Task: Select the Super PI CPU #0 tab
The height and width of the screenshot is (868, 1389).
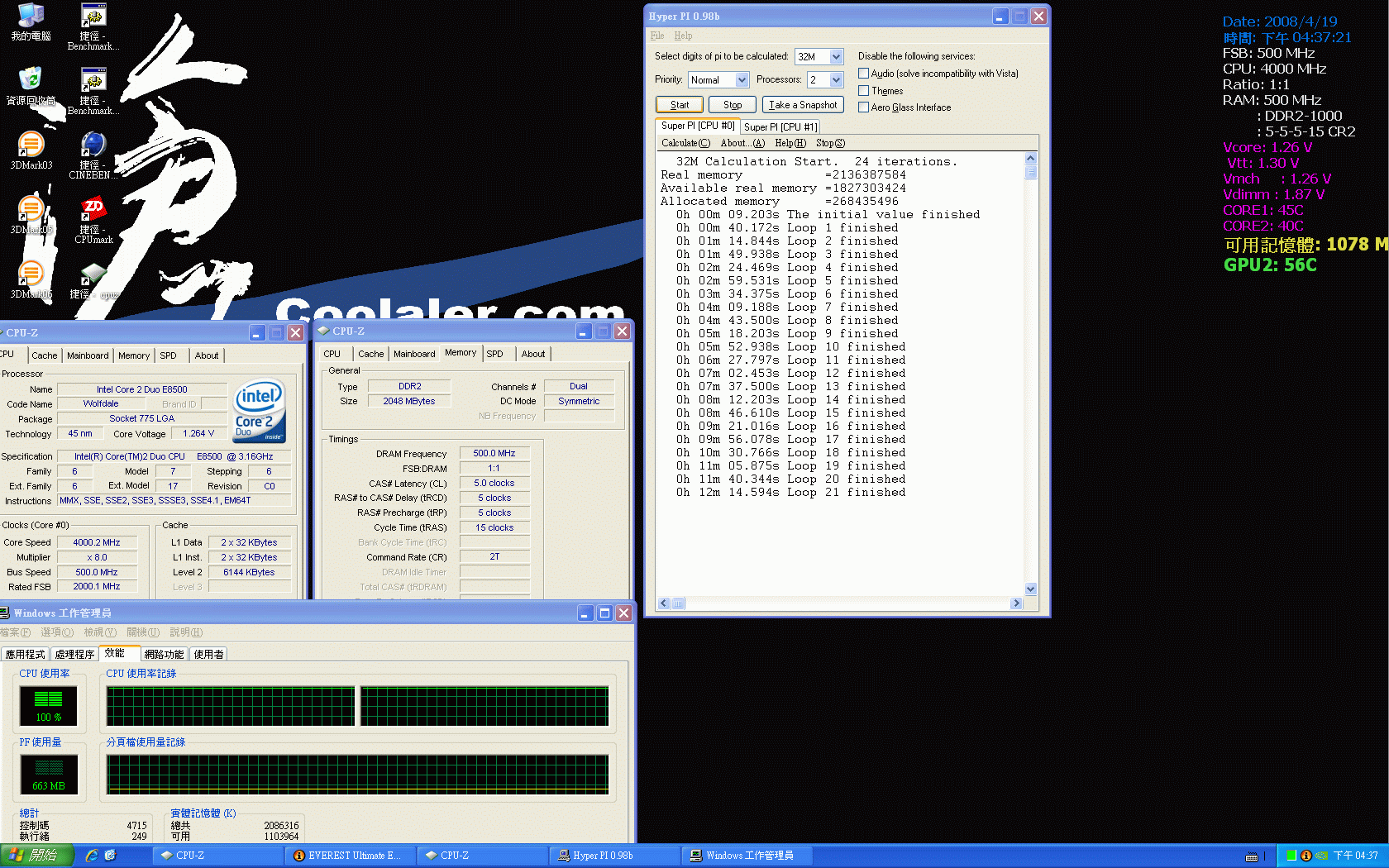Action: click(x=697, y=126)
